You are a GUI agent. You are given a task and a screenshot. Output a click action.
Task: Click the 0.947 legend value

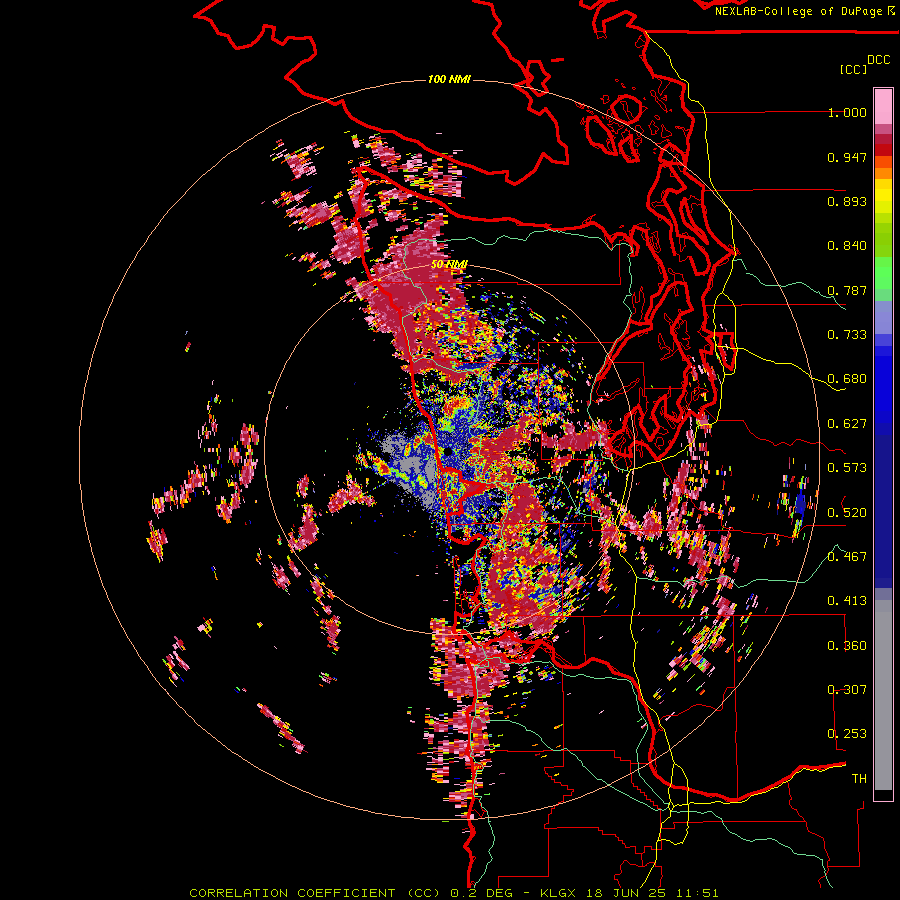847,157
